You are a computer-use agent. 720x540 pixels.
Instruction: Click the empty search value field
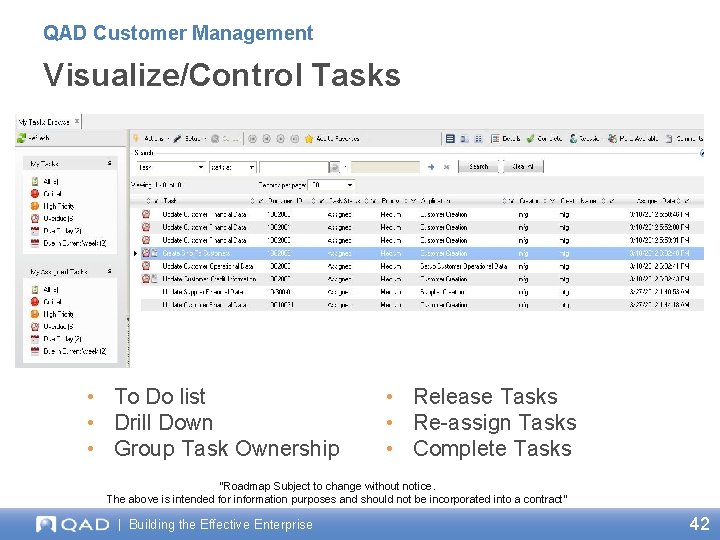point(294,167)
